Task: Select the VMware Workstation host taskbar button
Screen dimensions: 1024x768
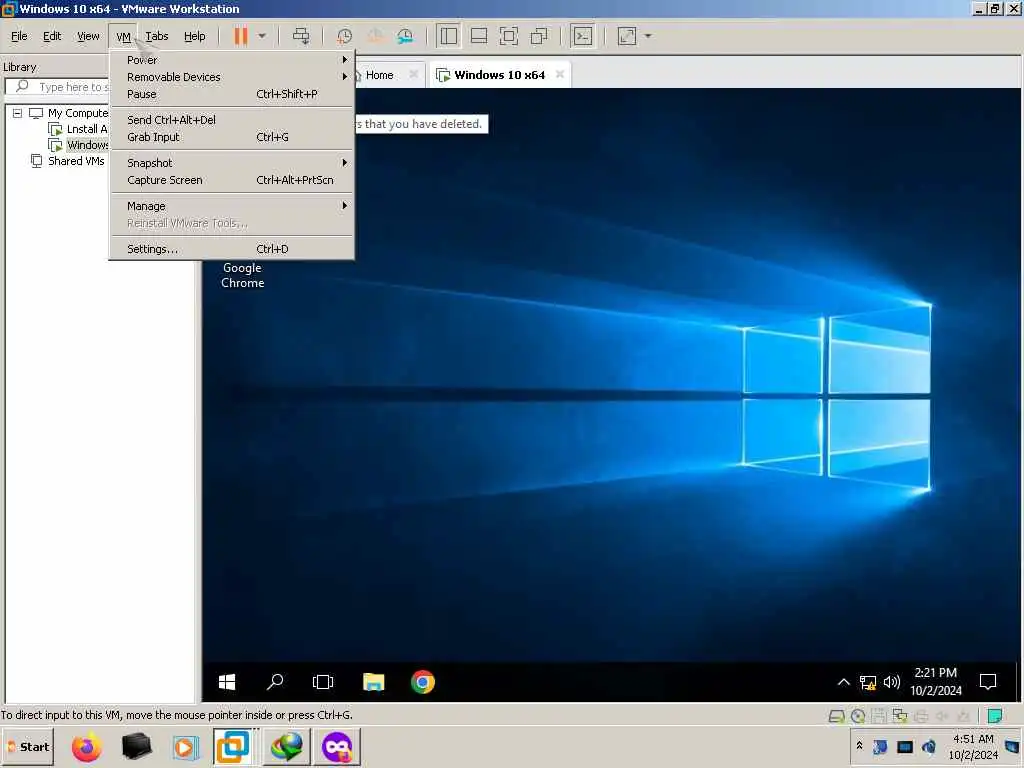Action: pyautogui.click(x=232, y=747)
